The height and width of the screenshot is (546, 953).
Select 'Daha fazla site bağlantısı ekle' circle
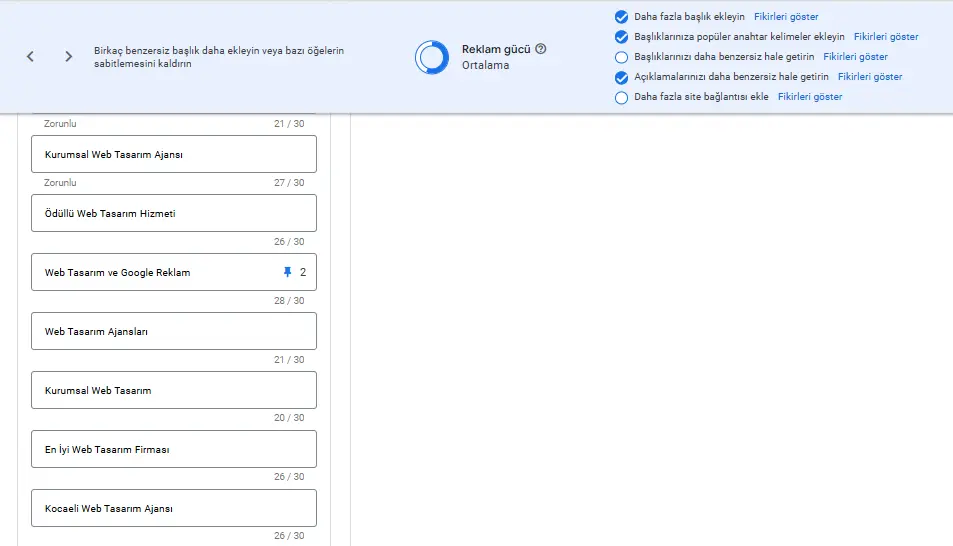(622, 97)
